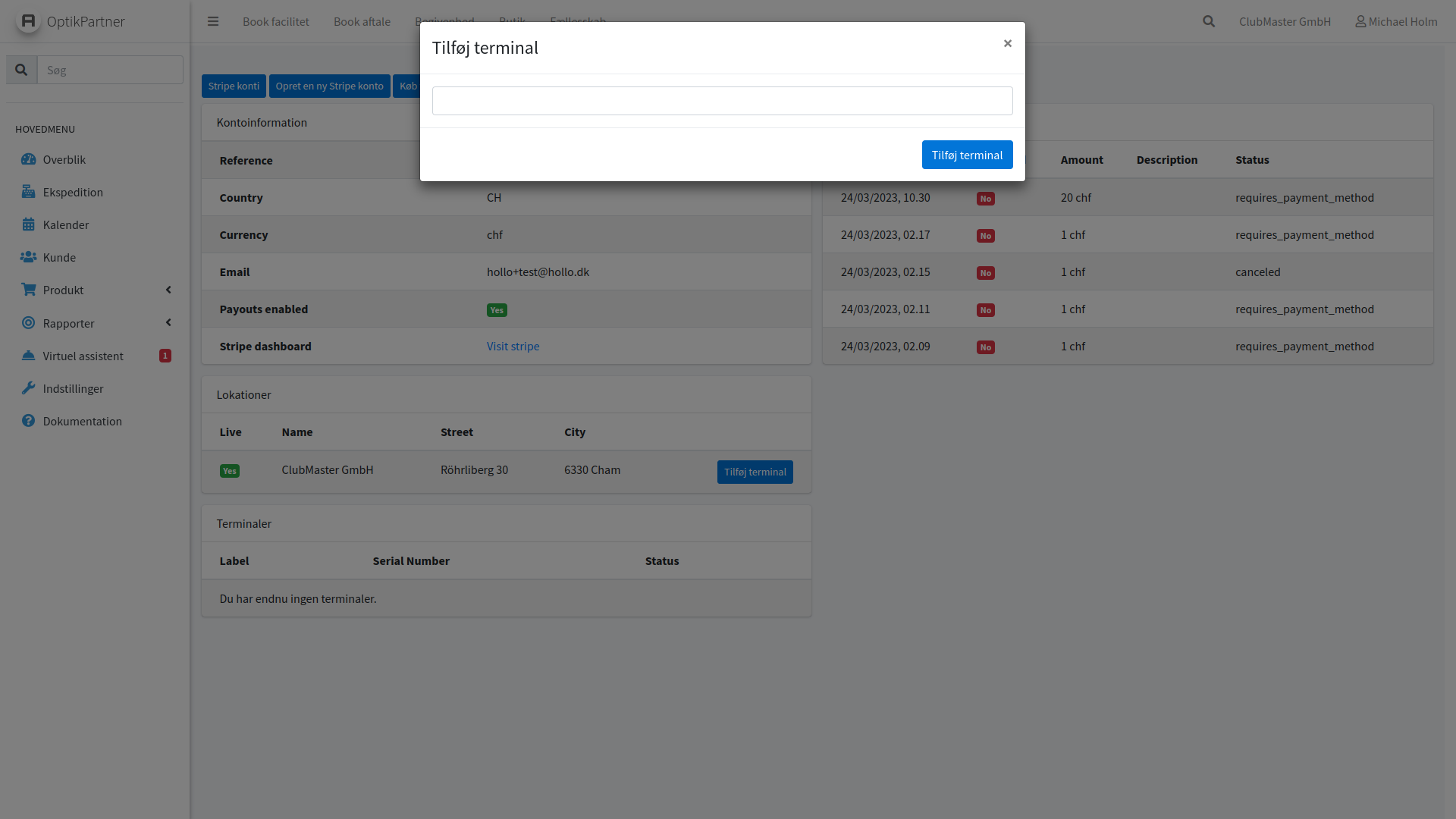Open Ekspedition in the sidebar

pos(73,192)
